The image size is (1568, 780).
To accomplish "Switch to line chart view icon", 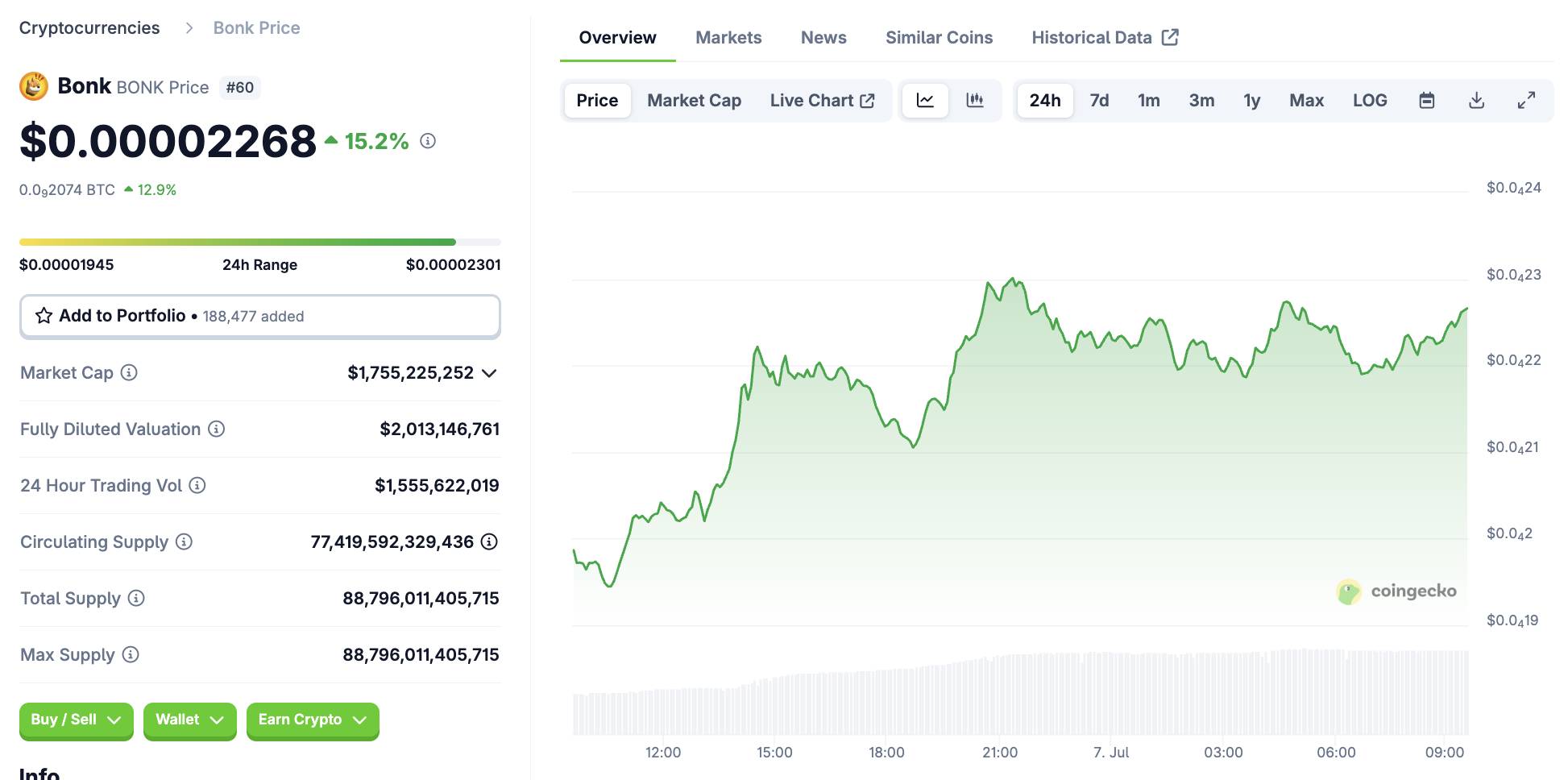I will click(x=925, y=101).
